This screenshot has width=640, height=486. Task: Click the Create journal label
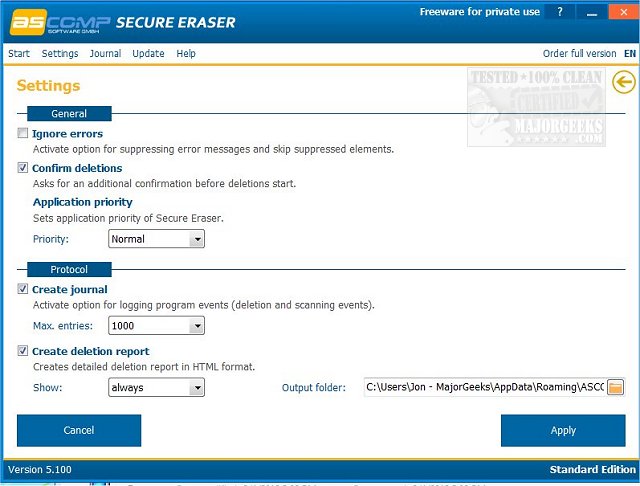70,289
